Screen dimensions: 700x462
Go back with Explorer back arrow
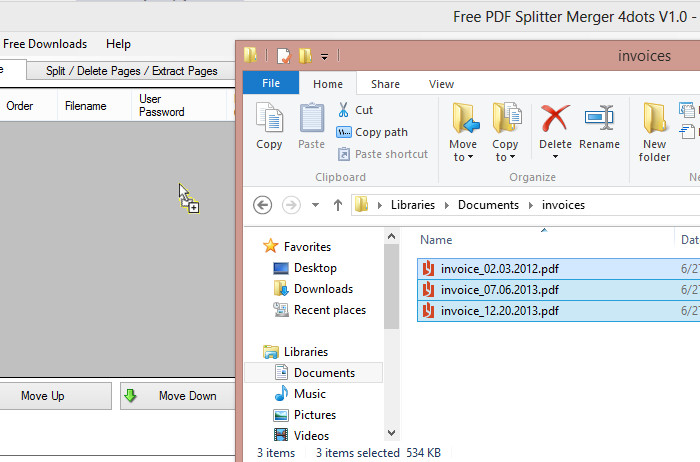coord(262,205)
